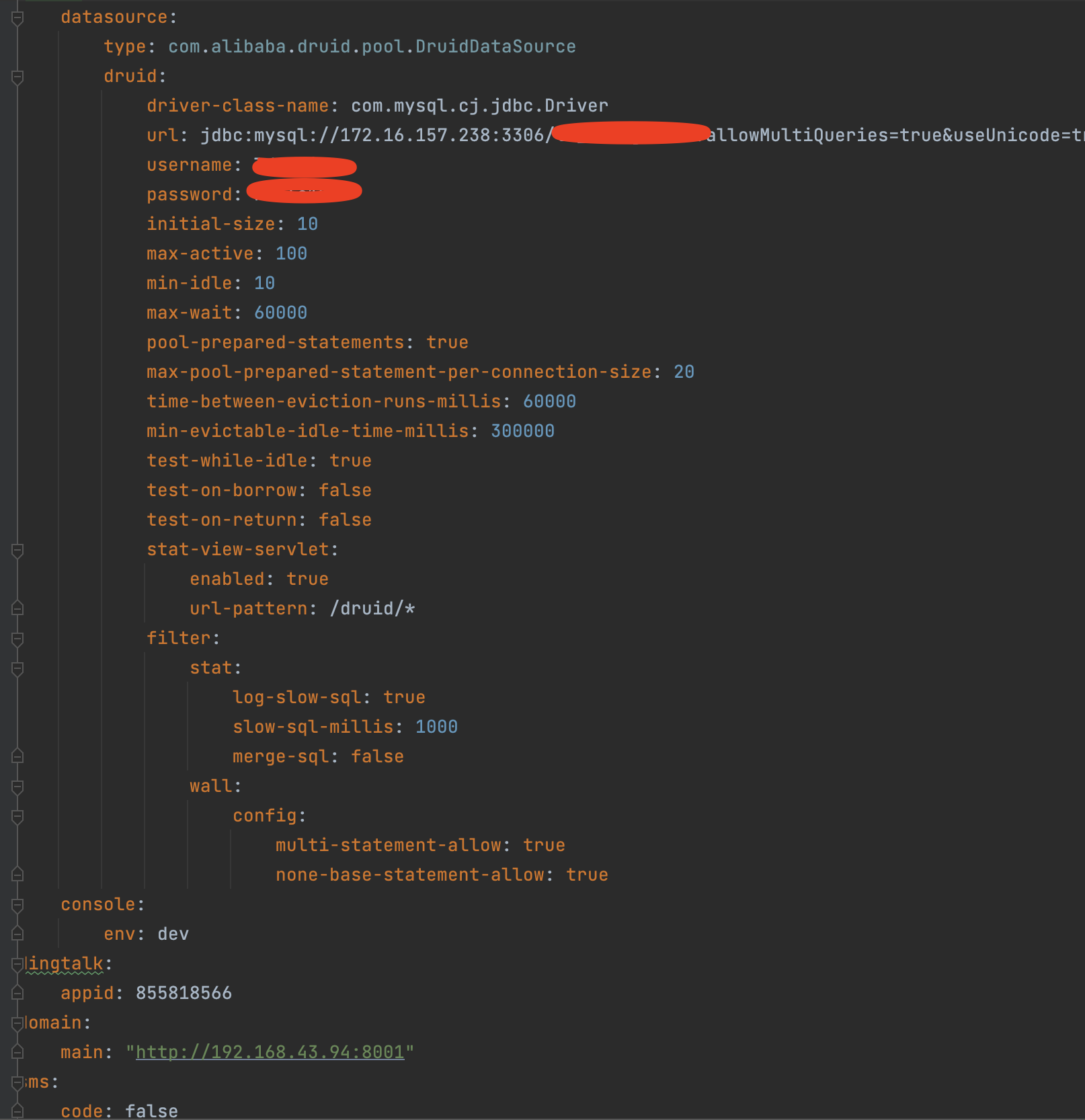1085x1120 pixels.
Task: Click time-between-eviction-runs-millis key
Action: 323,401
